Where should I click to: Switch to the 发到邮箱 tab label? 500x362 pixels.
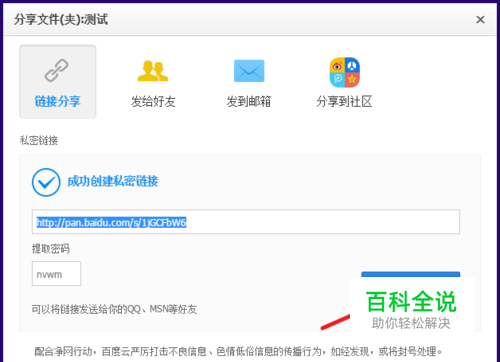tap(249, 101)
